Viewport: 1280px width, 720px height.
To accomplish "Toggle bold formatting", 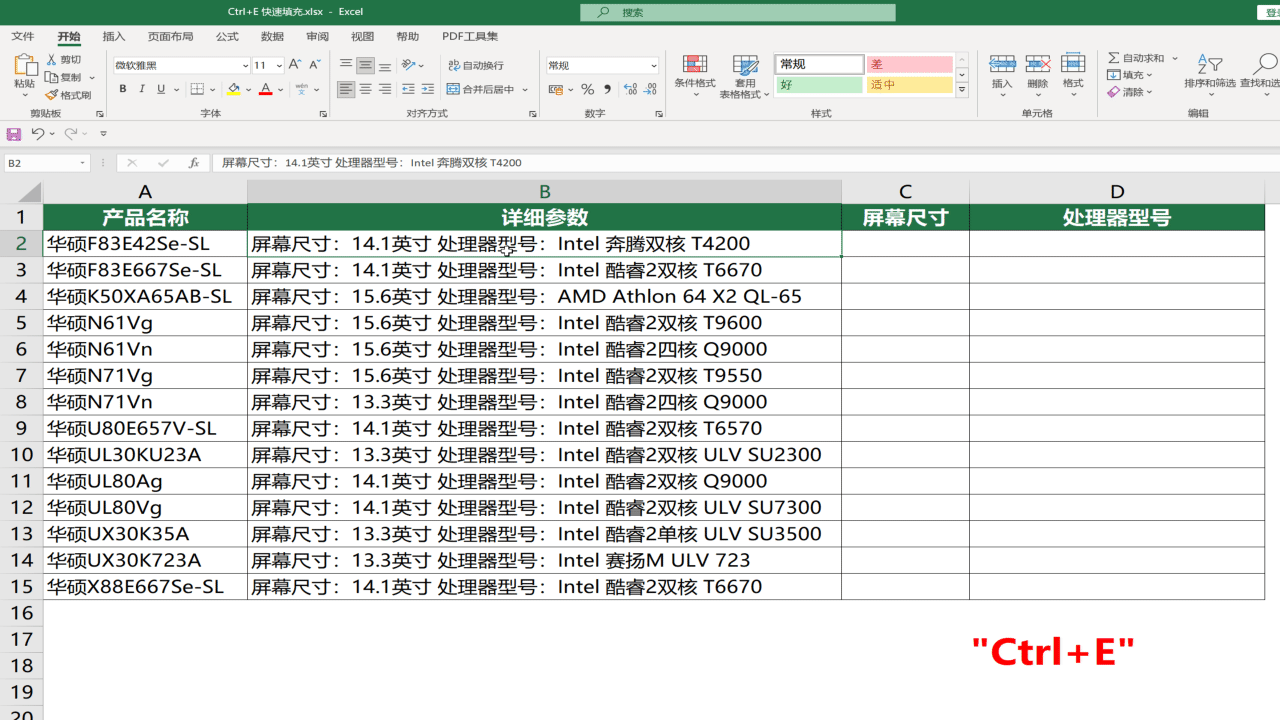I will (123, 89).
